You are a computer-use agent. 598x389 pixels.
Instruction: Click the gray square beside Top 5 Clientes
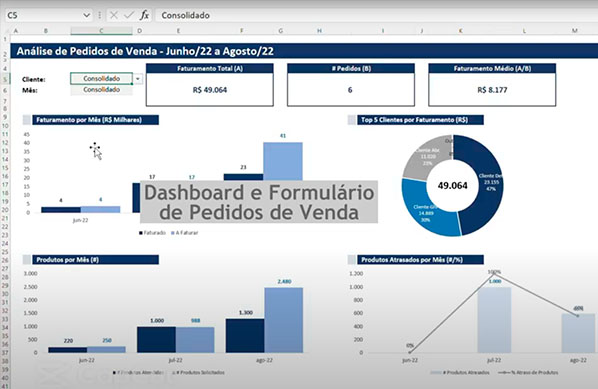[x=352, y=120]
